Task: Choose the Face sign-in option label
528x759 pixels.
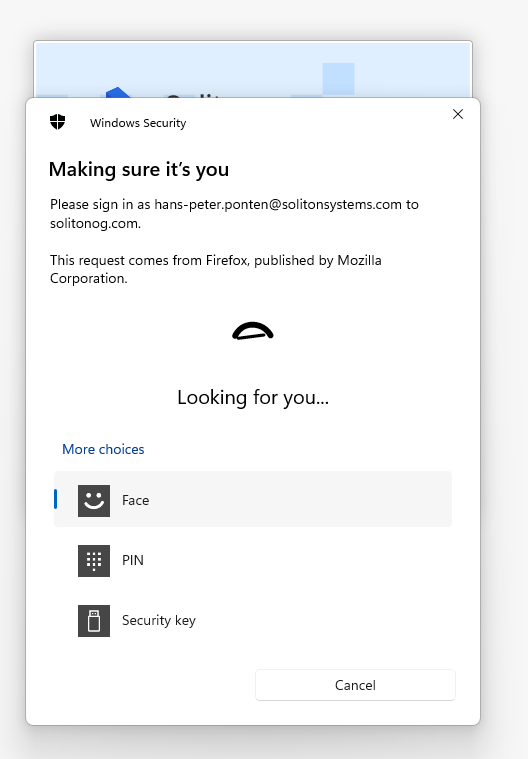Action: pyautogui.click(x=136, y=501)
